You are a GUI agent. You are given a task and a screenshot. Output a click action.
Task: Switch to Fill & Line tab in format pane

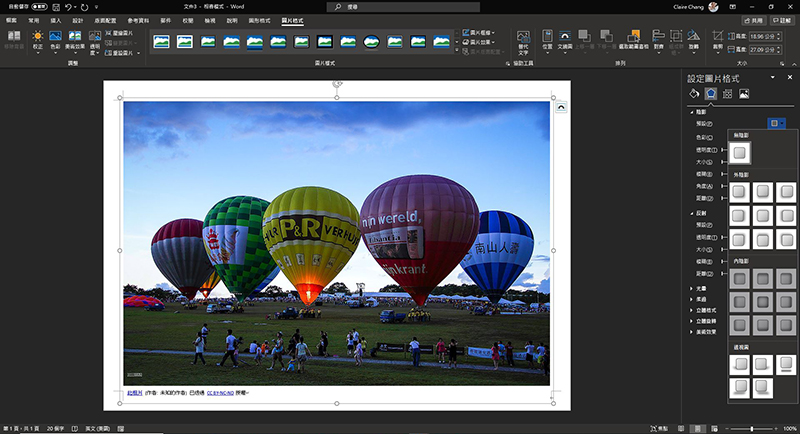pos(694,94)
